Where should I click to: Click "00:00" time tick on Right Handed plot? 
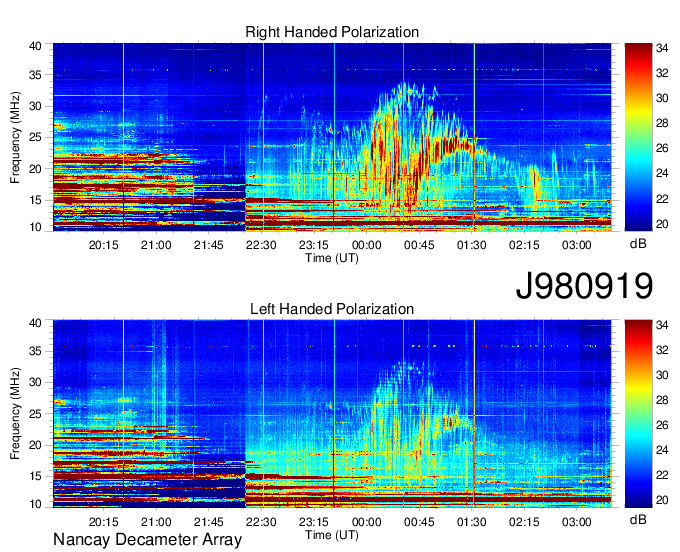pos(366,245)
